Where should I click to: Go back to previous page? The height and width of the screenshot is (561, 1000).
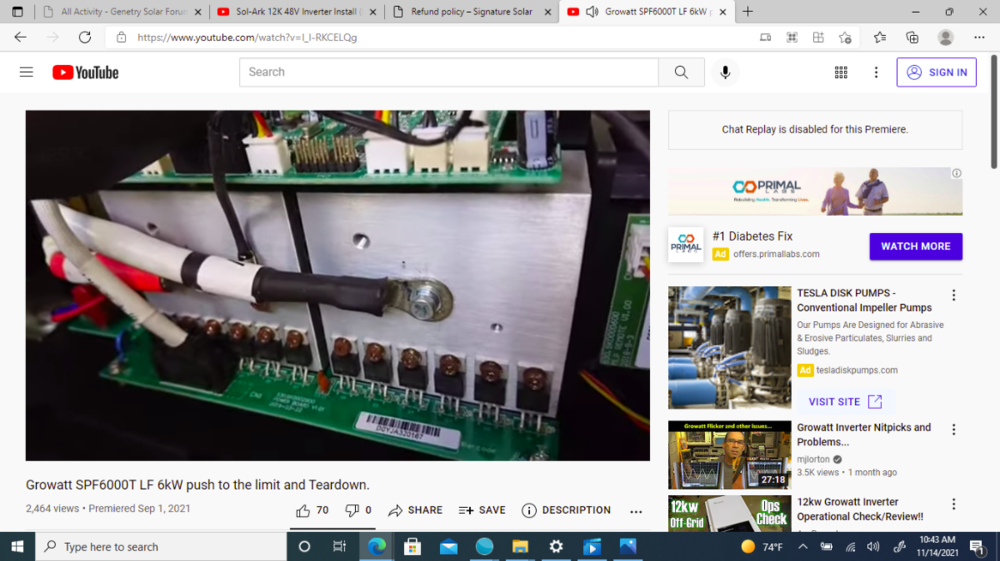20,38
